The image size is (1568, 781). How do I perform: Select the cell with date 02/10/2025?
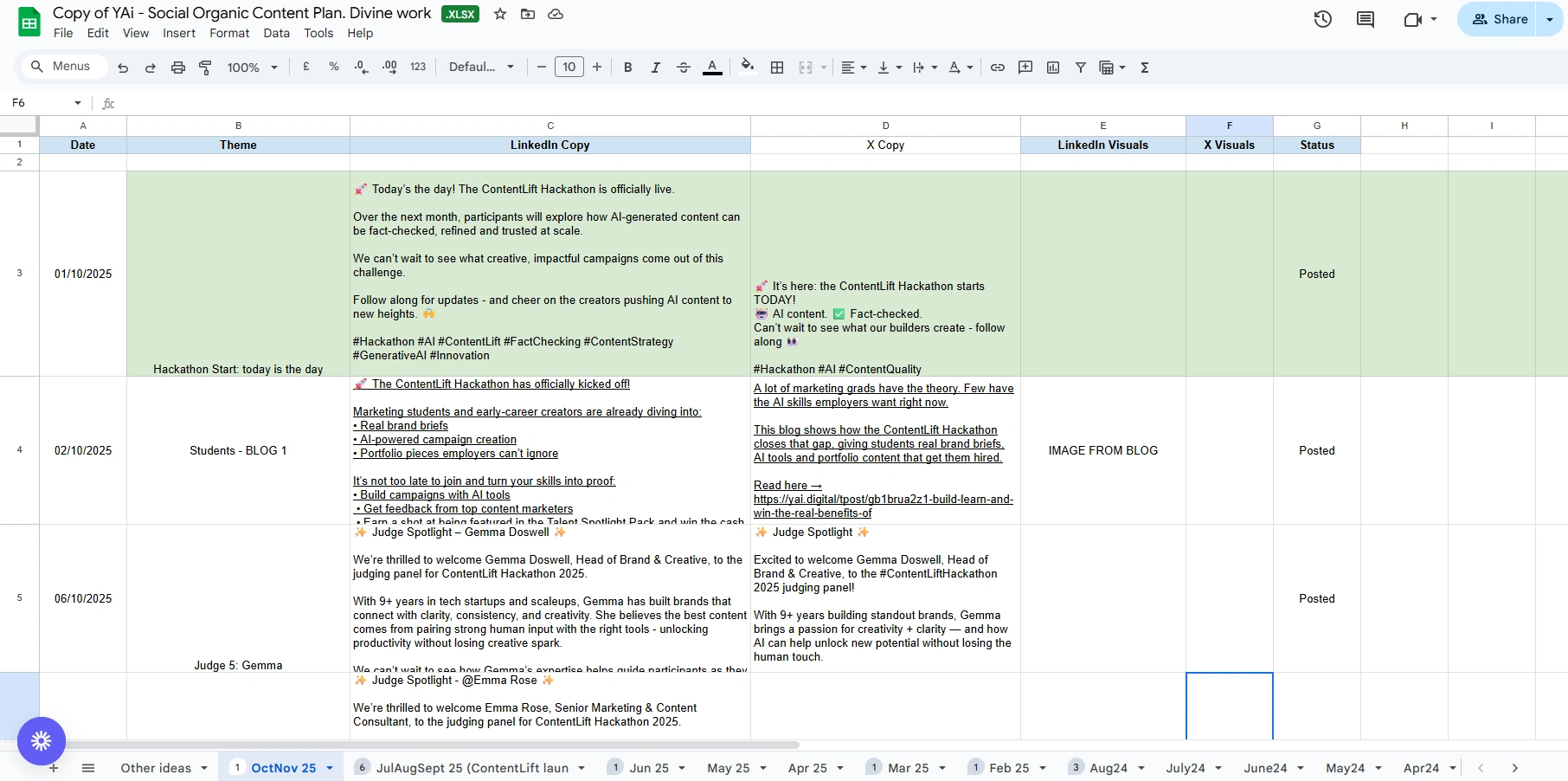(x=83, y=450)
